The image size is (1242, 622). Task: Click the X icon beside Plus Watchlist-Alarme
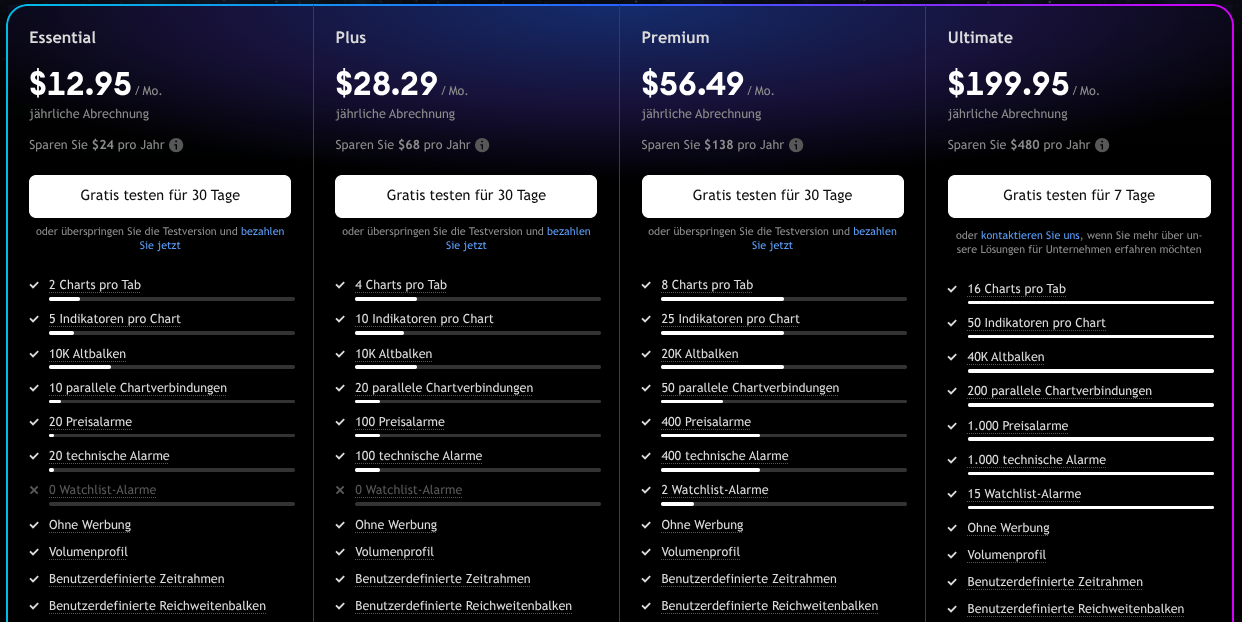coord(341,490)
